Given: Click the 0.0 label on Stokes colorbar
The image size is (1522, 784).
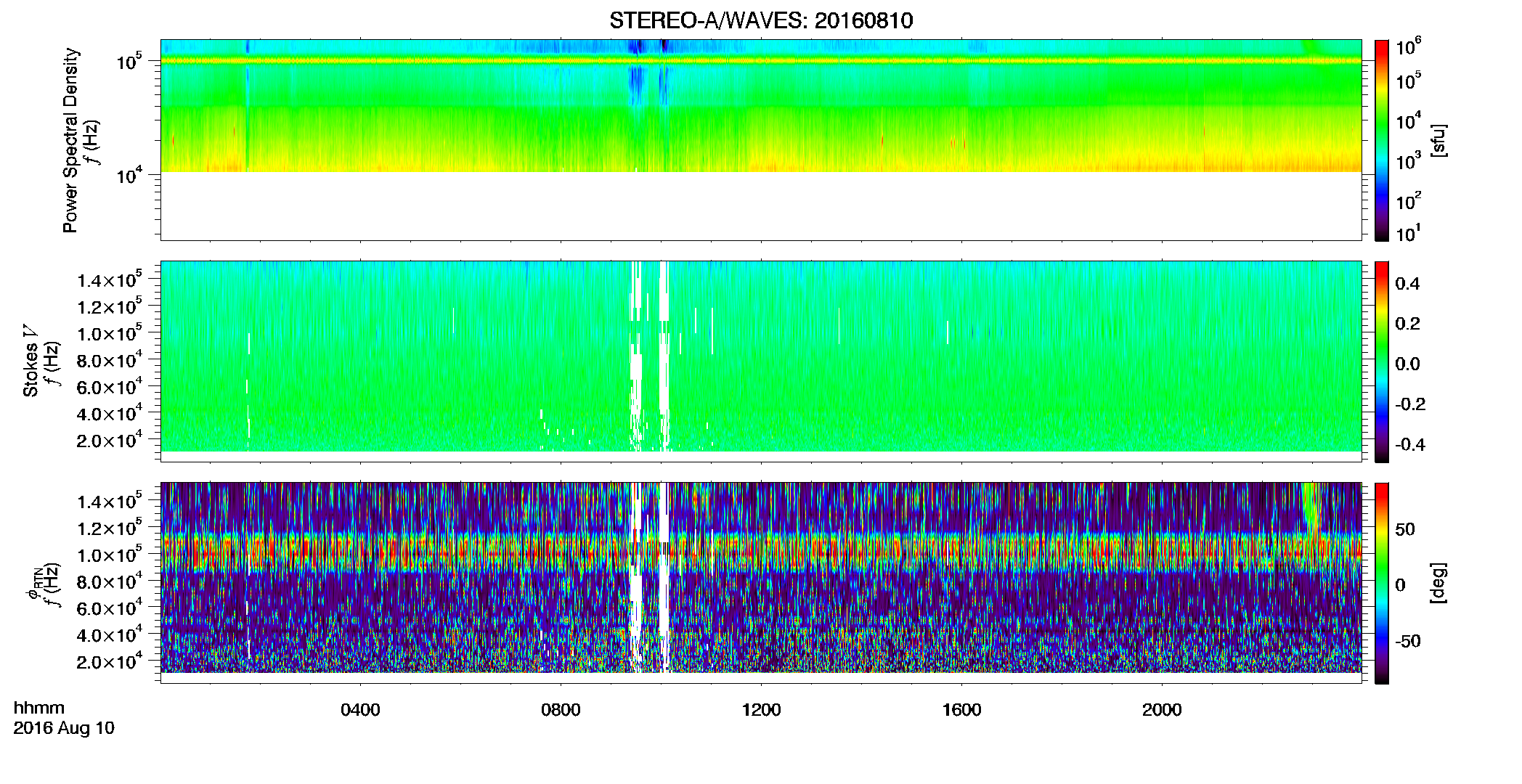Looking at the screenshot, I should (x=1407, y=364).
